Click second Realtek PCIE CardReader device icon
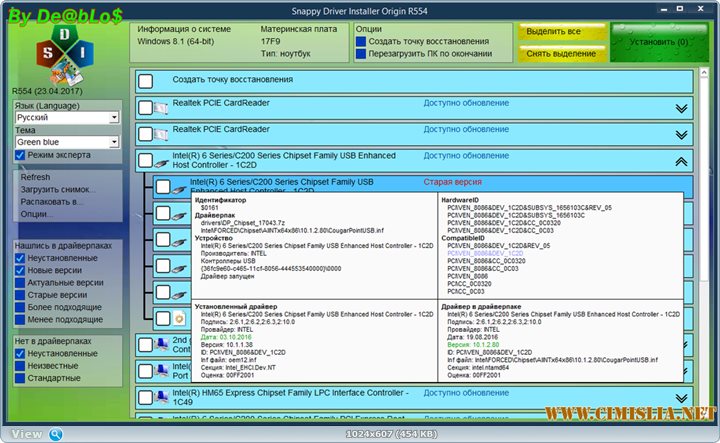Screen dimensions: 720x443 pos(162,133)
